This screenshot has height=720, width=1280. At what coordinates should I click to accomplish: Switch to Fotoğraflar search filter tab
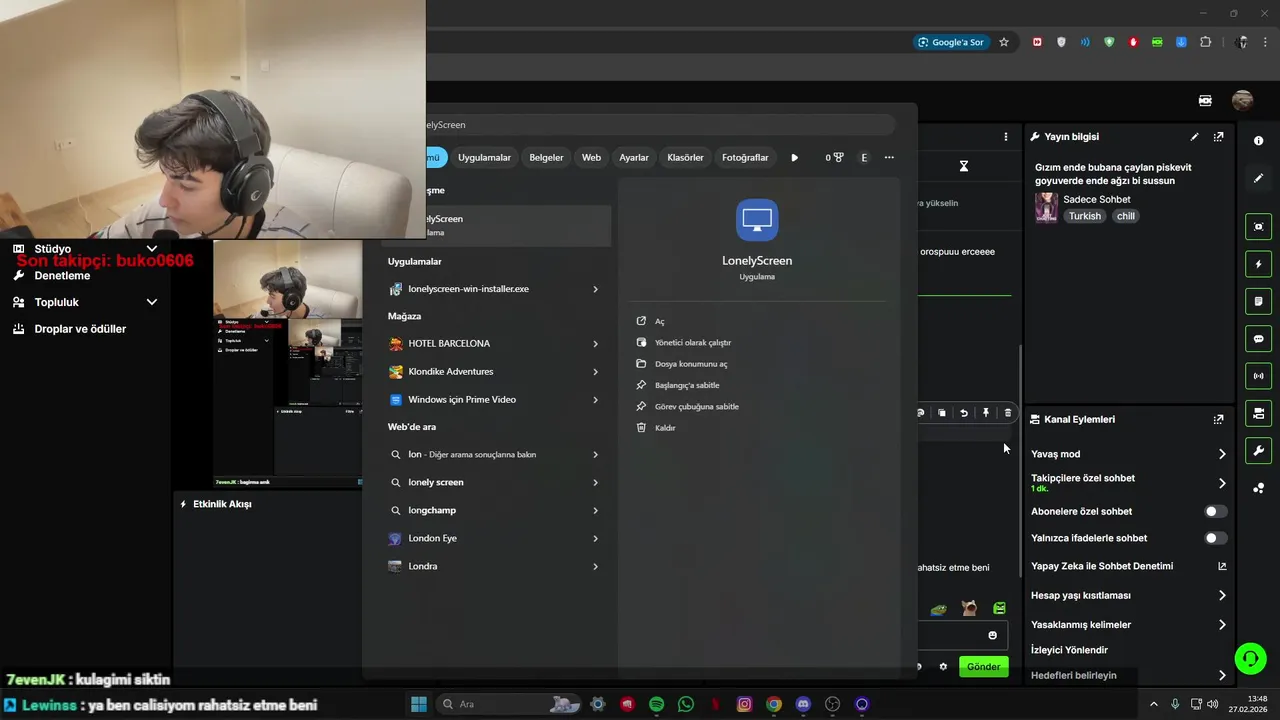[745, 157]
